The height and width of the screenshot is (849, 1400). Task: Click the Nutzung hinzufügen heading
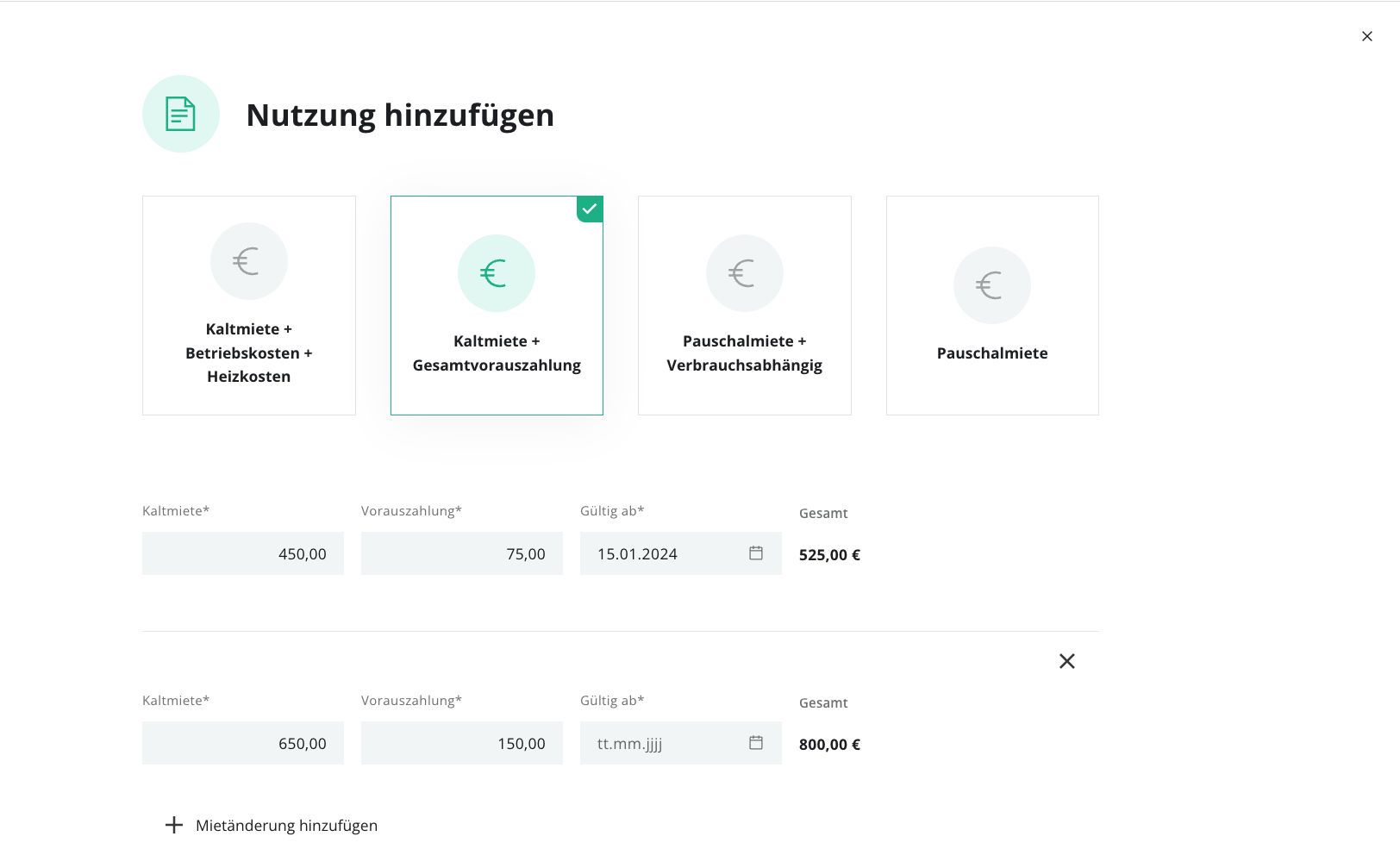400,115
